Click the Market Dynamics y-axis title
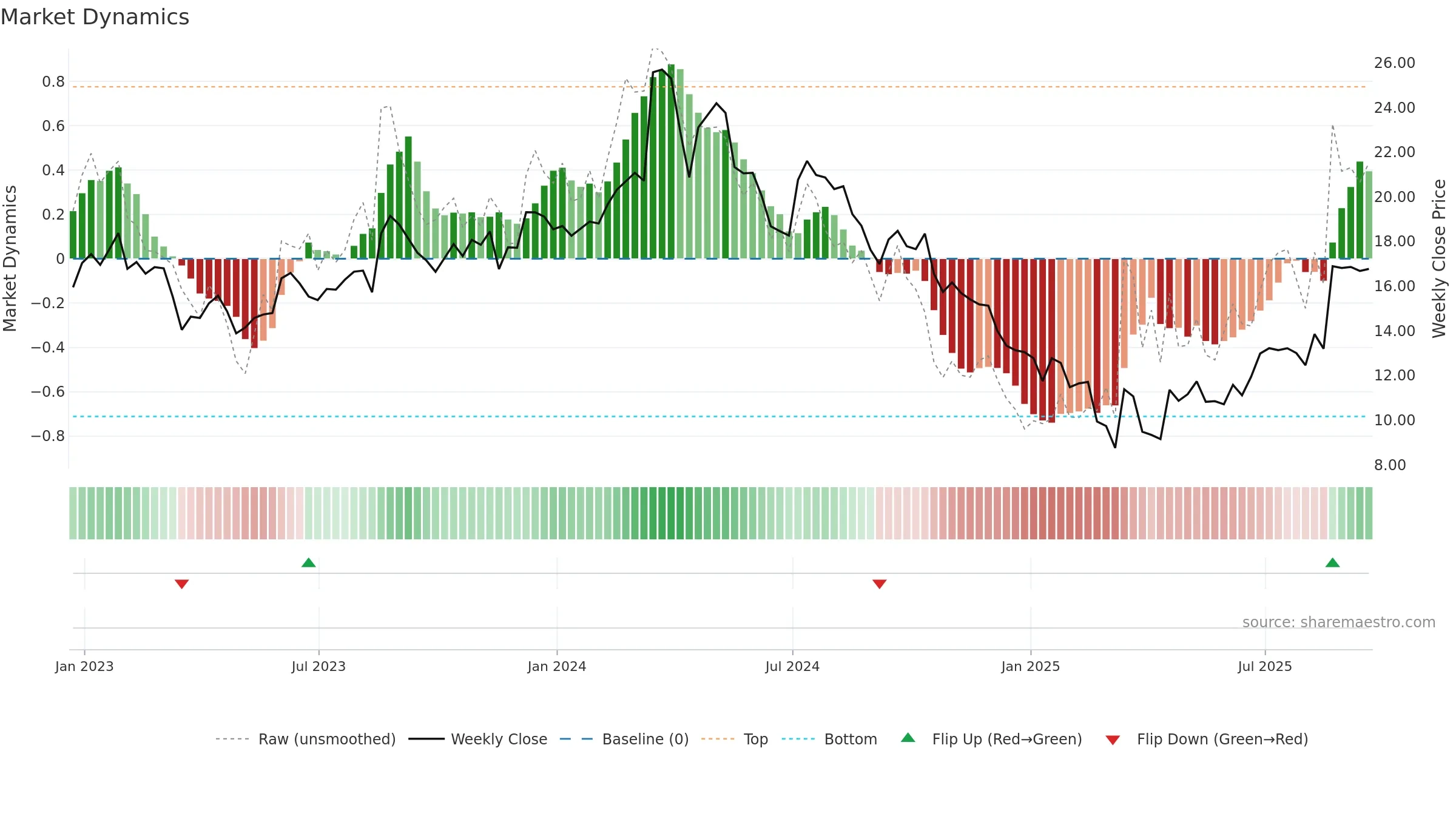The width and height of the screenshot is (1456, 819). pos(10,258)
